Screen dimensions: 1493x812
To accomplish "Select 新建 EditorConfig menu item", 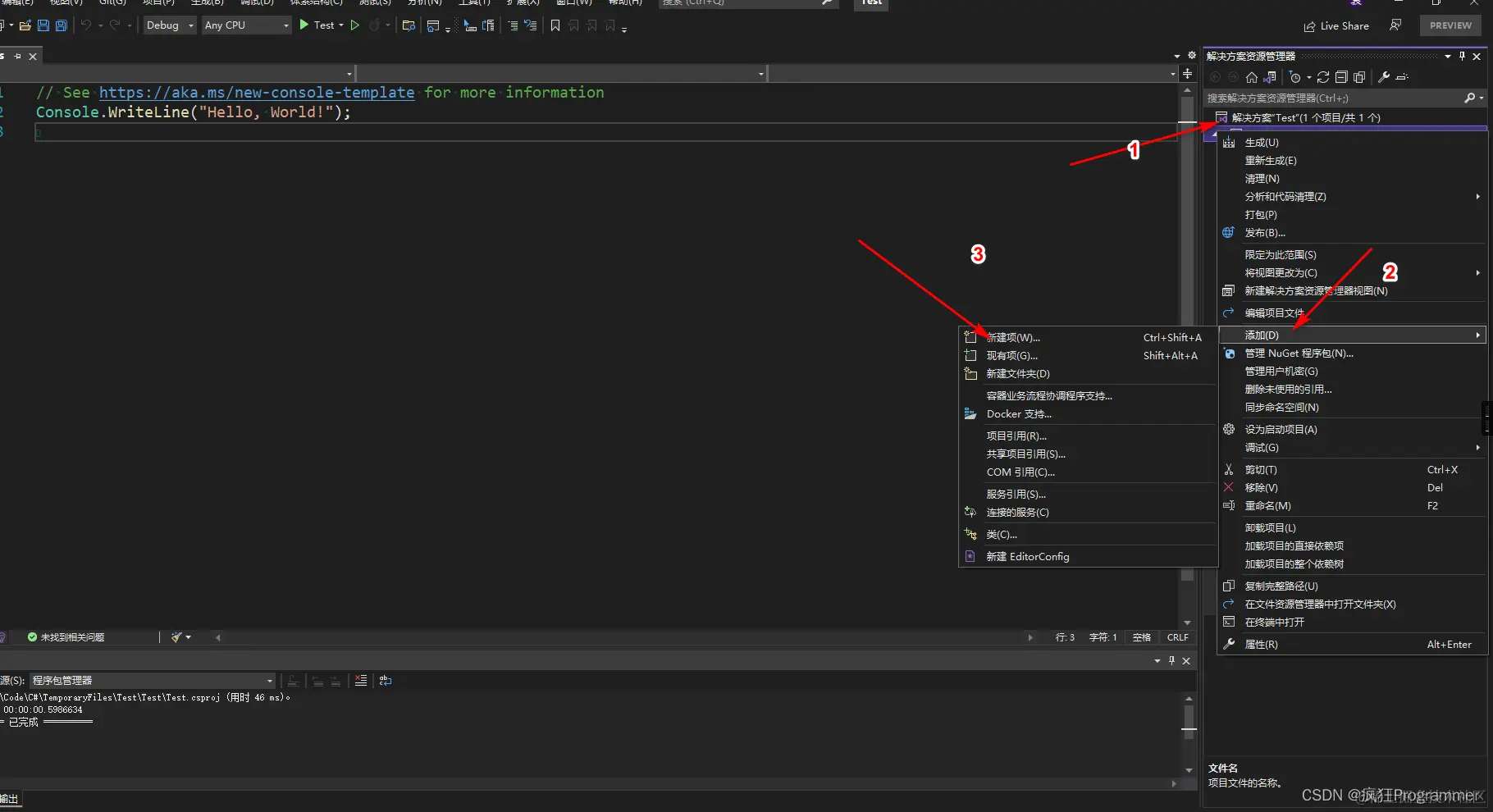I will click(1088, 557).
